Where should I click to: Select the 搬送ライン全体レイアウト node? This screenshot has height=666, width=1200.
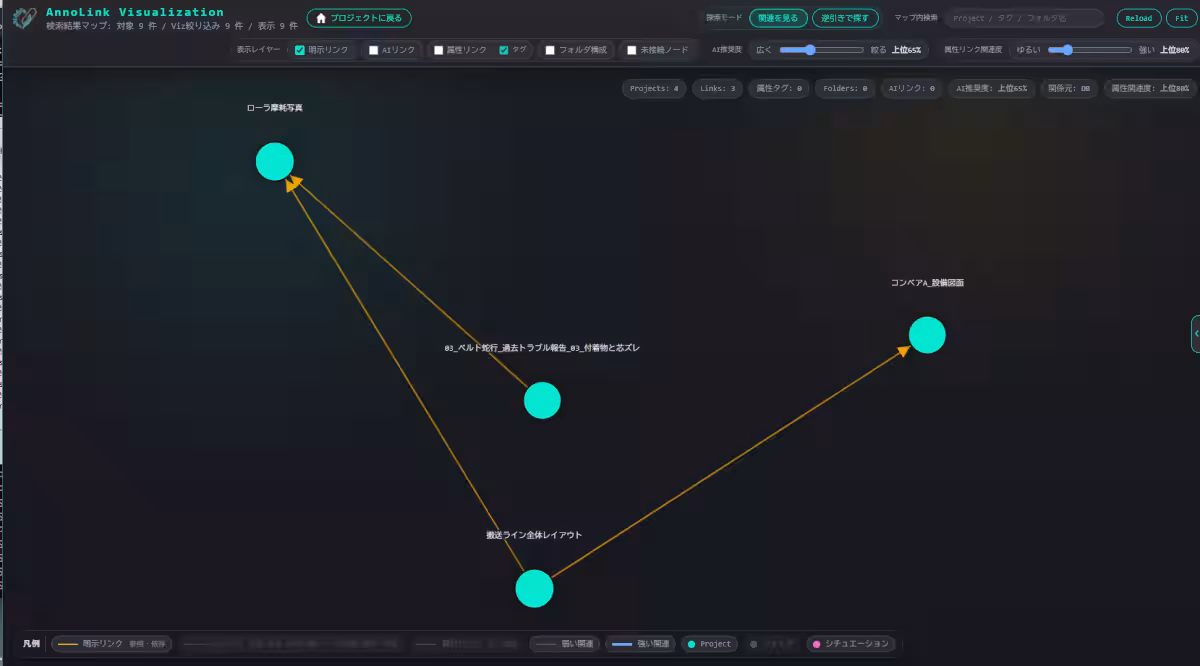[x=534, y=589]
